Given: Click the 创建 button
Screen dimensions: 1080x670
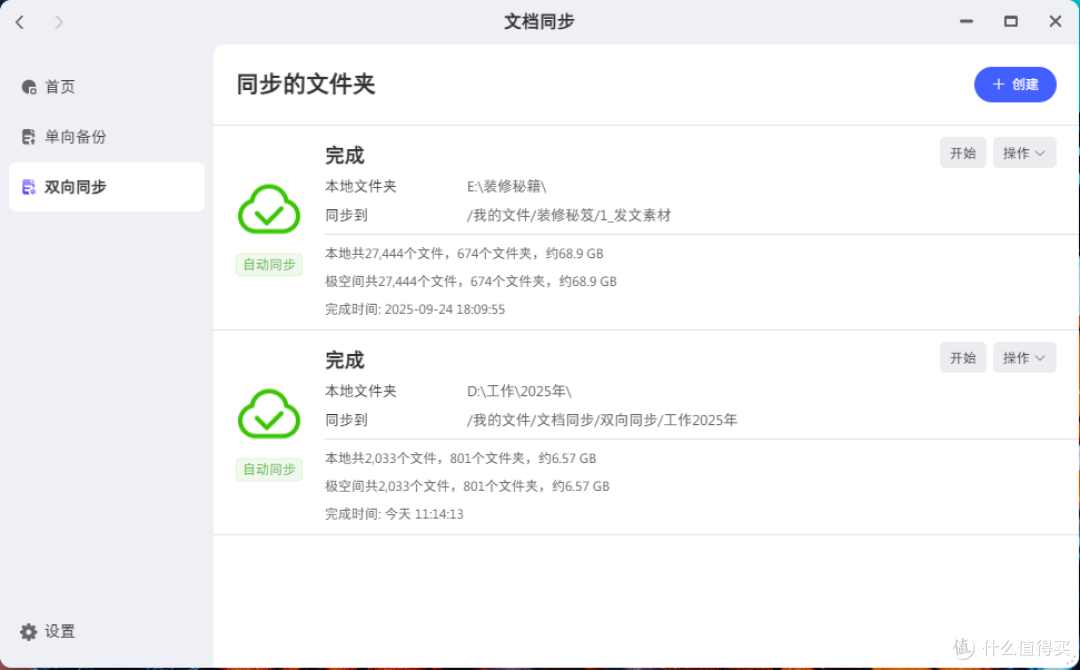Looking at the screenshot, I should [x=1015, y=85].
